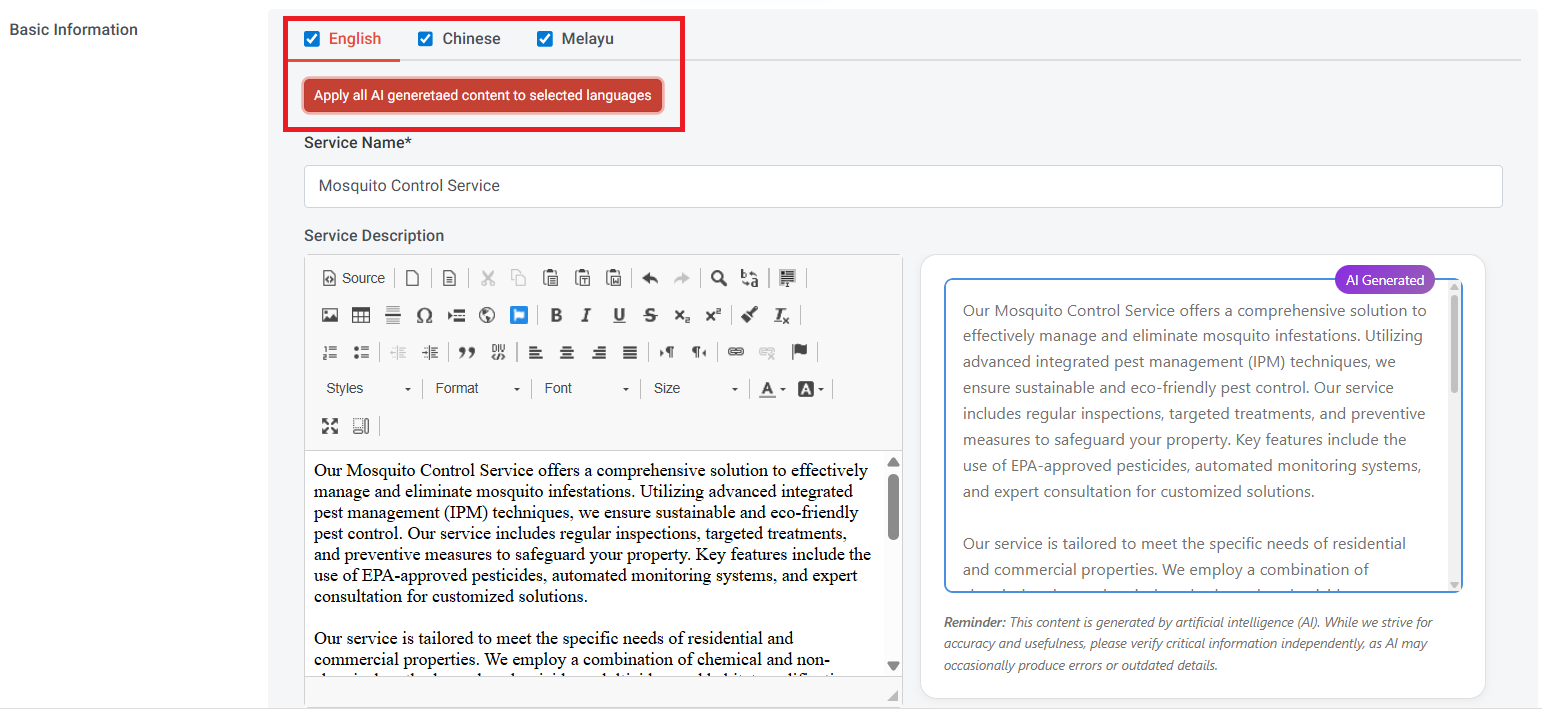Open the Find dialog in the editor
The image size is (1542, 710).
(718, 277)
